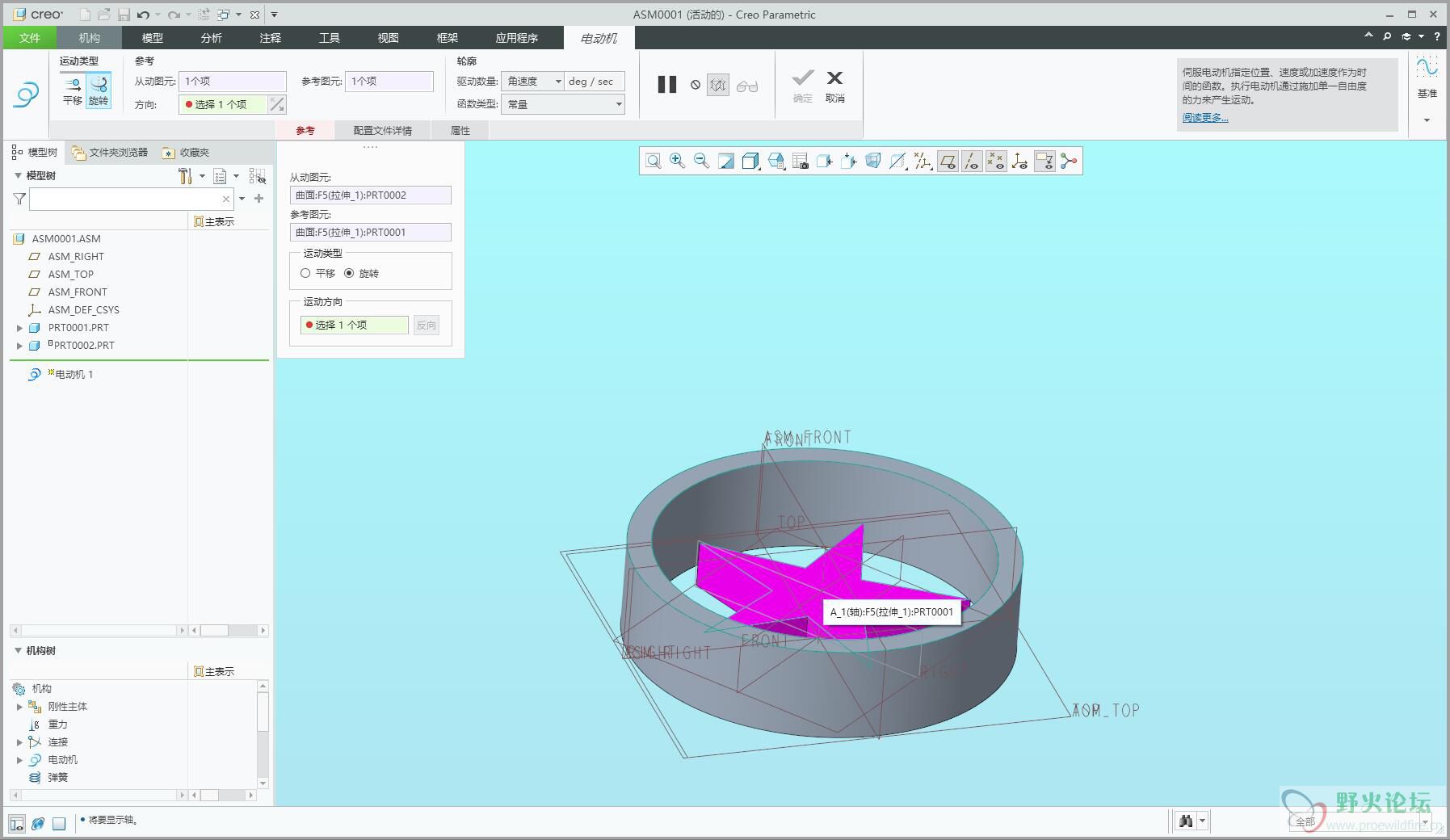1450x840 pixels.
Task: Collapse the 机构树 section
Action: [18, 650]
